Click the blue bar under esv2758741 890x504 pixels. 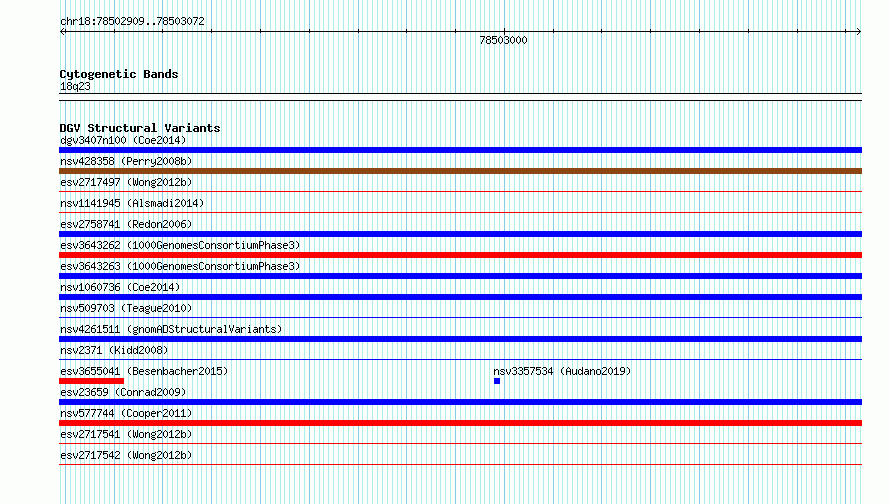point(460,234)
